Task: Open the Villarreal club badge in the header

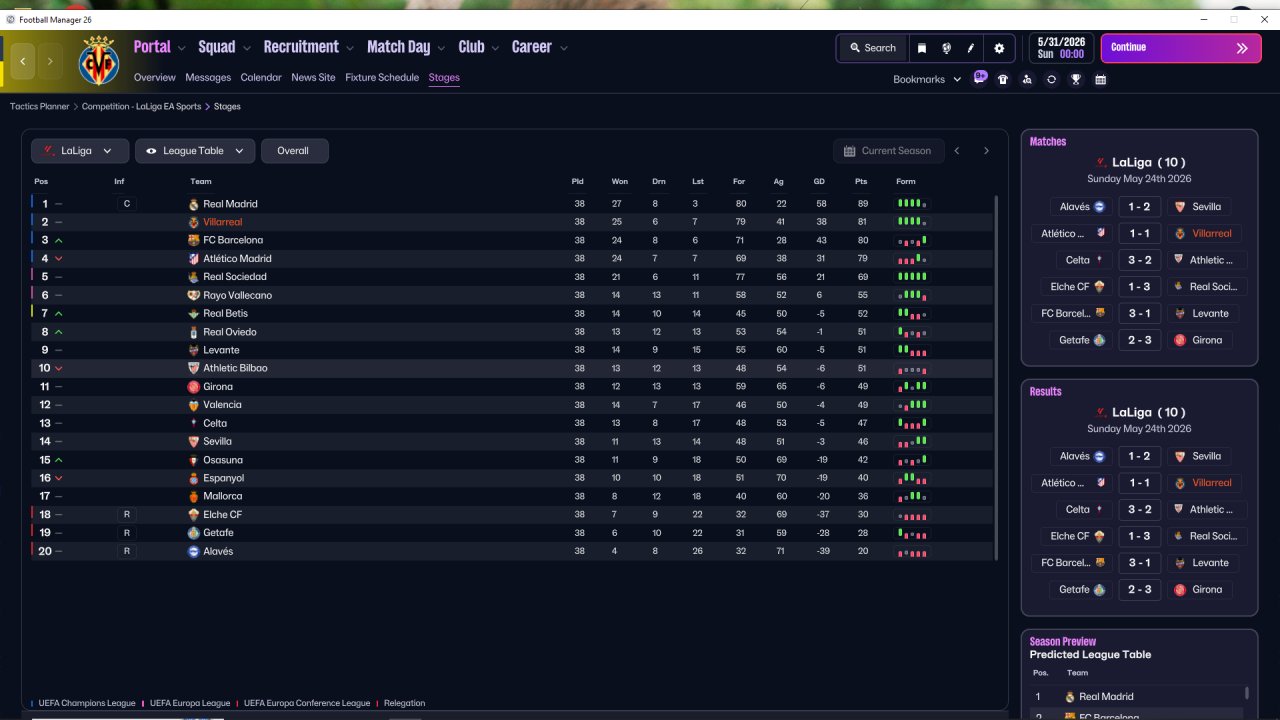Action: coord(98,61)
